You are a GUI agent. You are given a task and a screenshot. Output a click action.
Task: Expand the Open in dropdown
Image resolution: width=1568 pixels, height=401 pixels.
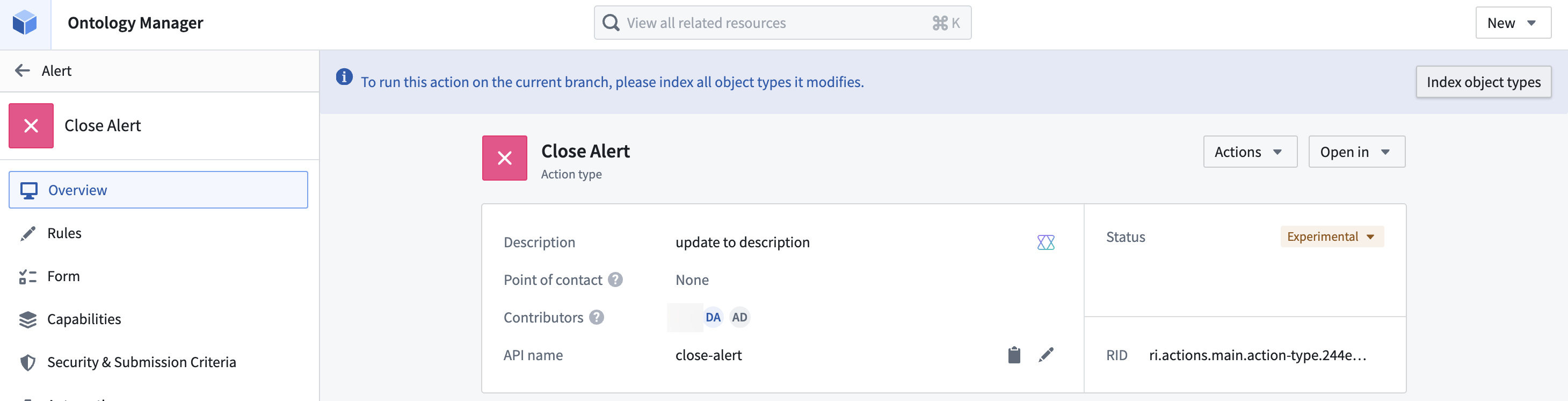click(1356, 151)
